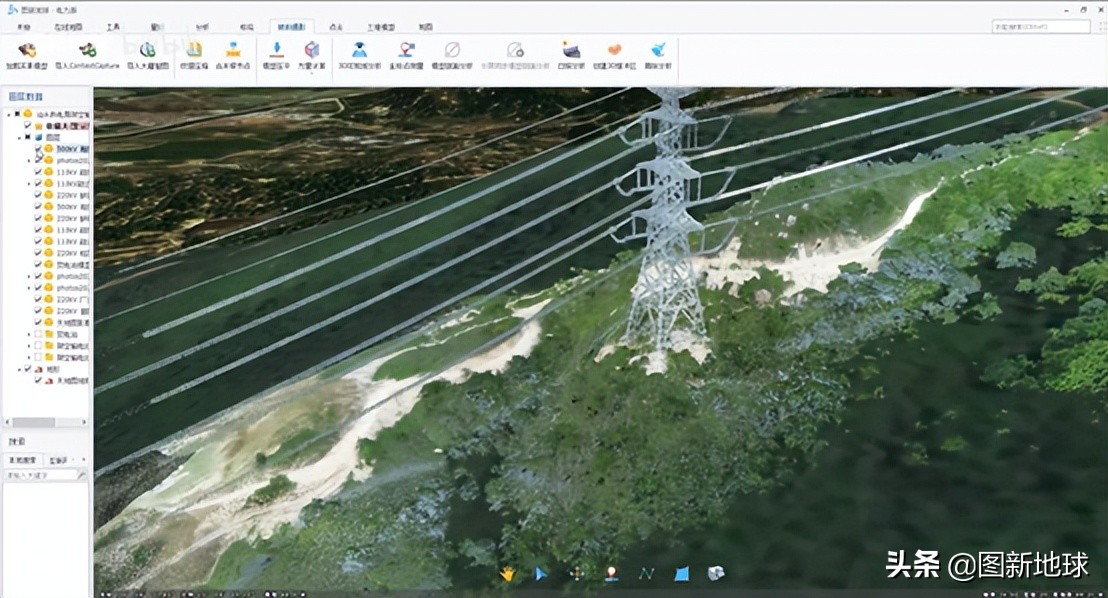Screen dimensions: 1108x598
Task: Open the 点云 ribbon tab
Action: [x=336, y=26]
